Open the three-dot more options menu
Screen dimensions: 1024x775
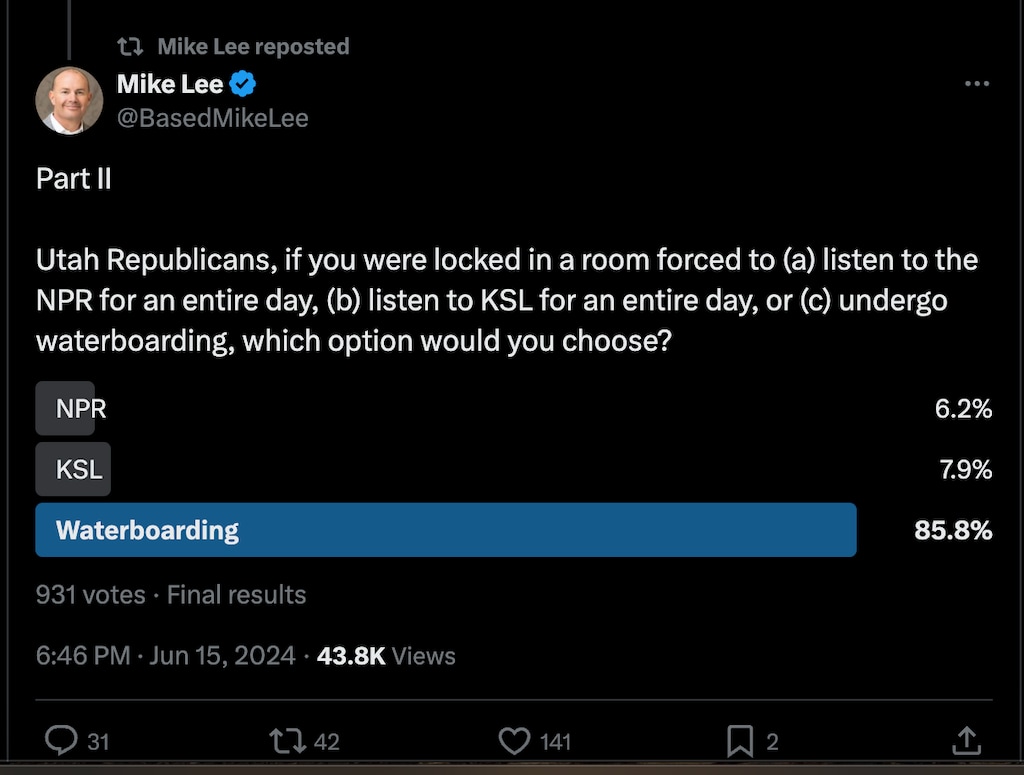point(976,84)
